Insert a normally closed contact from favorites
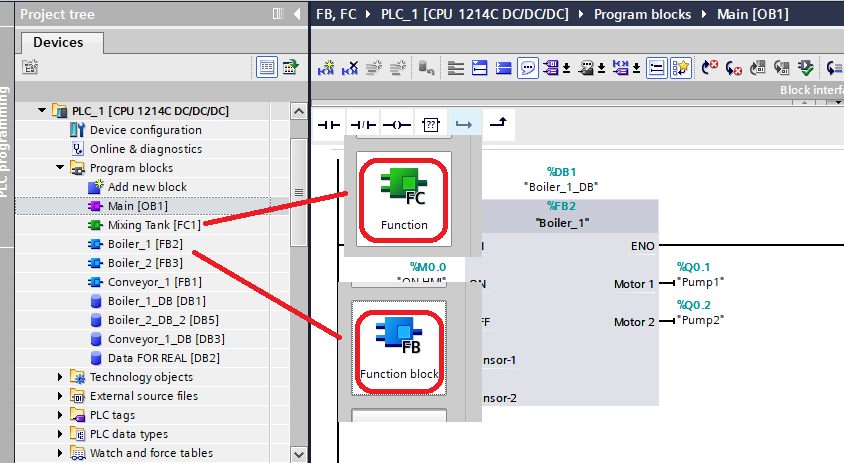The image size is (844, 463). click(363, 125)
